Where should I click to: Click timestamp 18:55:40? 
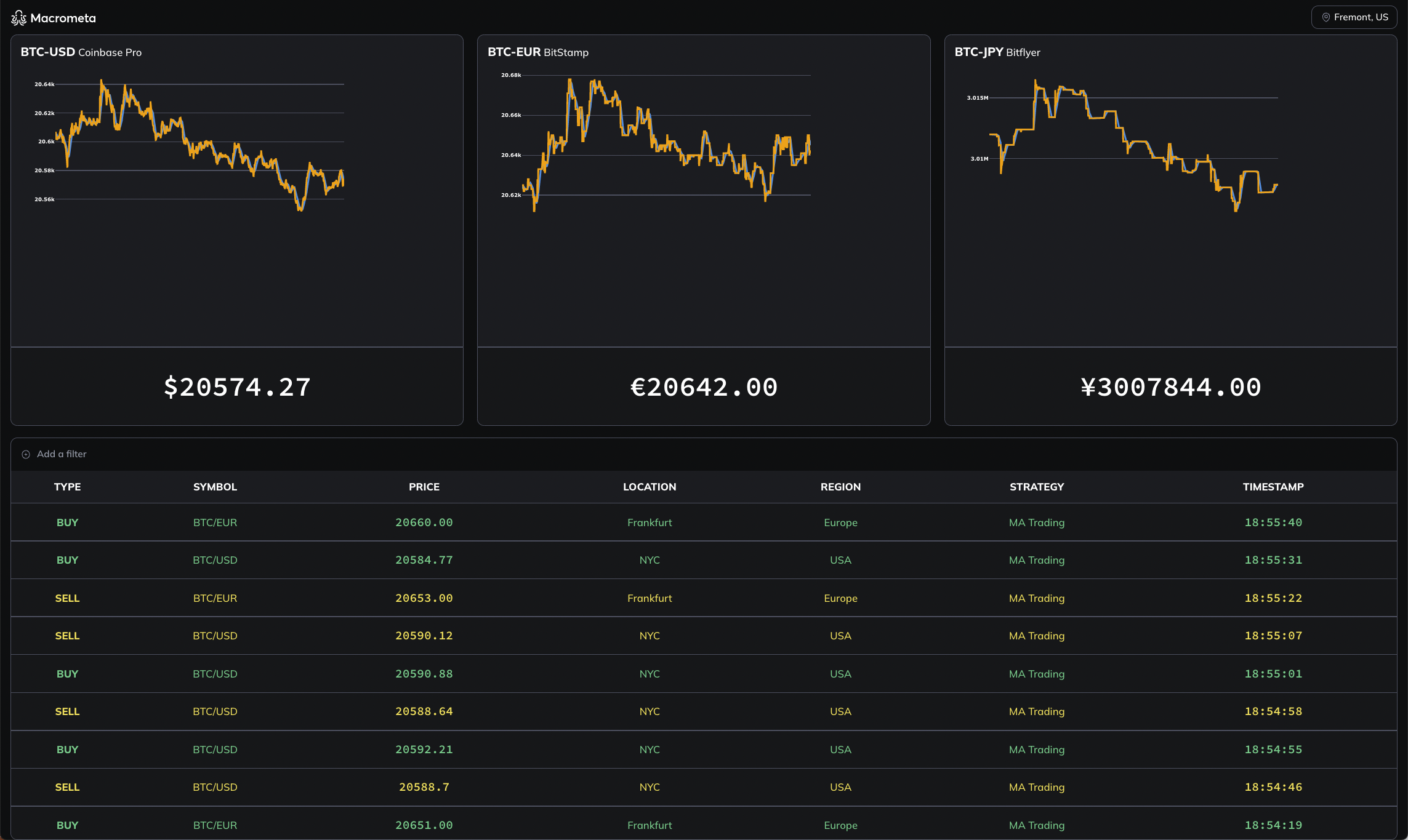coord(1273,522)
